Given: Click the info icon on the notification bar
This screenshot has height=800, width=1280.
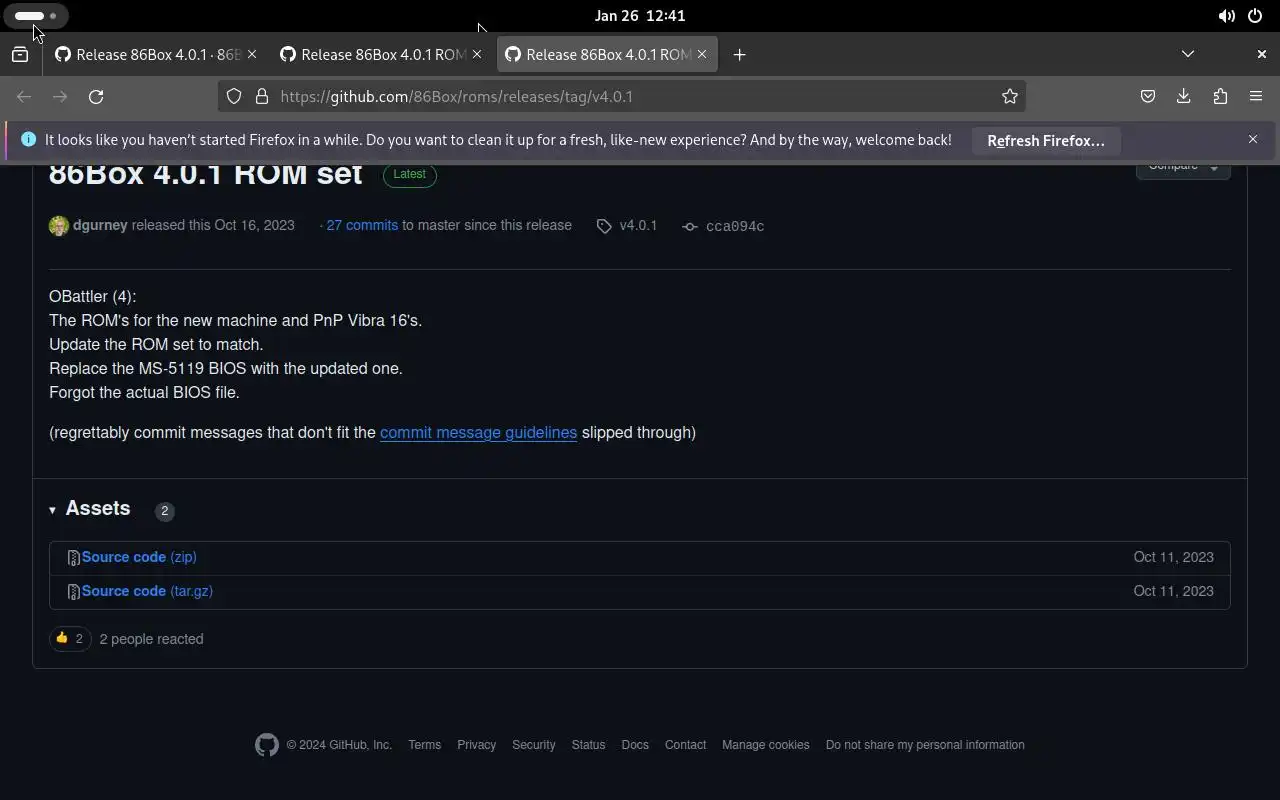Looking at the screenshot, I should tap(28, 140).
